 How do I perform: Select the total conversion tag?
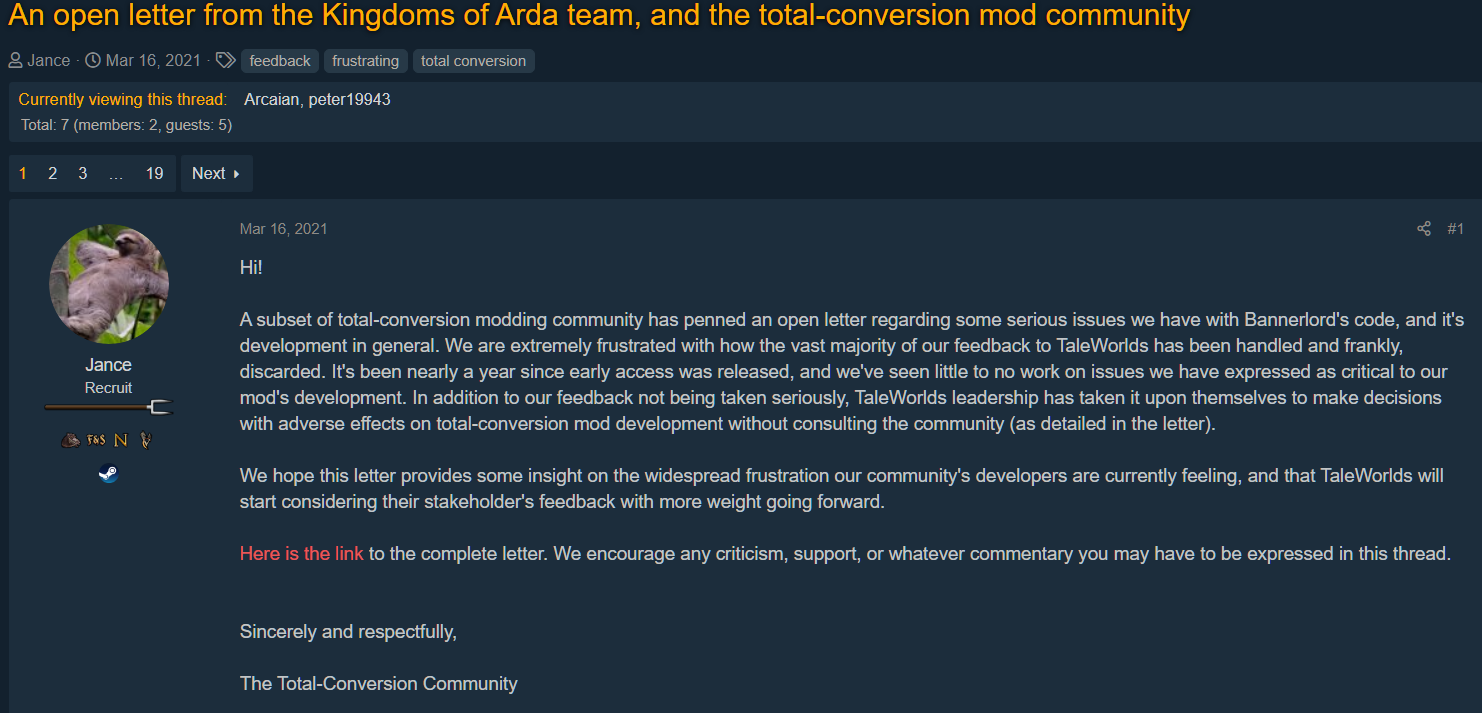[473, 61]
